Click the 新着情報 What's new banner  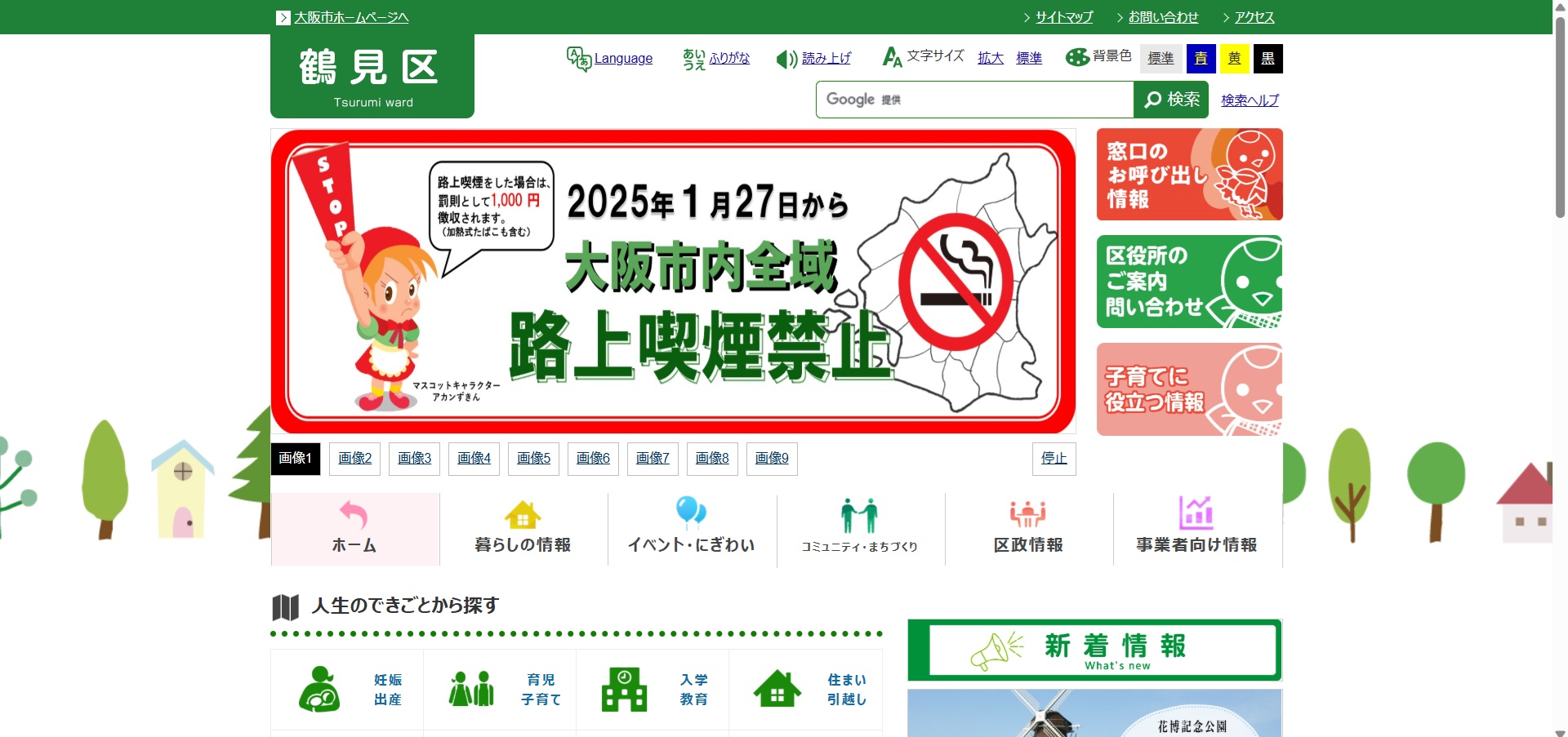pos(1095,650)
